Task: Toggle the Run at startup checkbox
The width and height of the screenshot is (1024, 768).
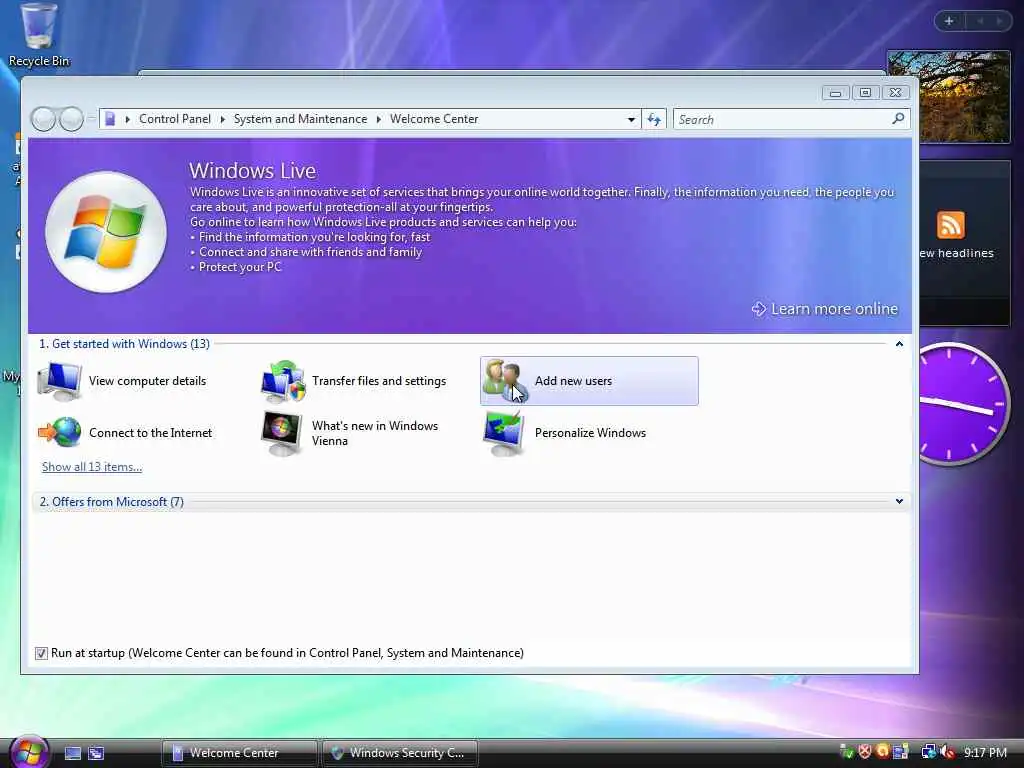Action: (x=41, y=653)
